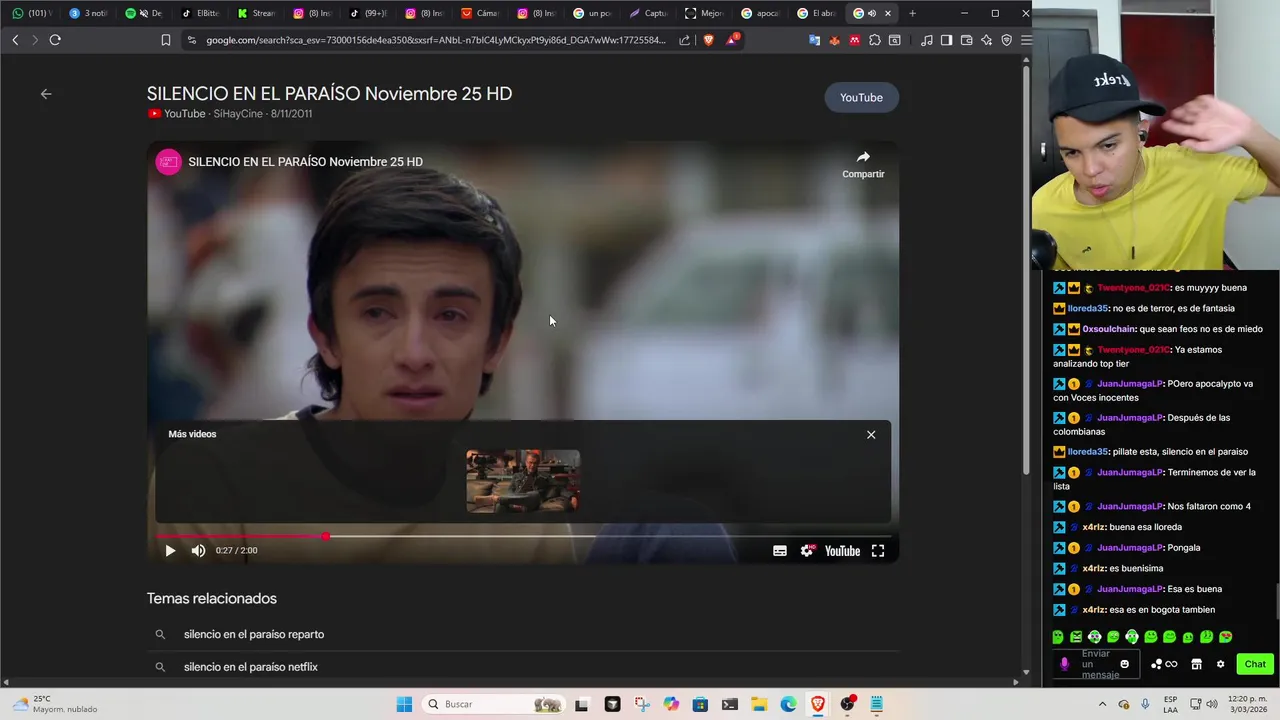
Task: Open the weather widget 25°C
Action: [55, 704]
